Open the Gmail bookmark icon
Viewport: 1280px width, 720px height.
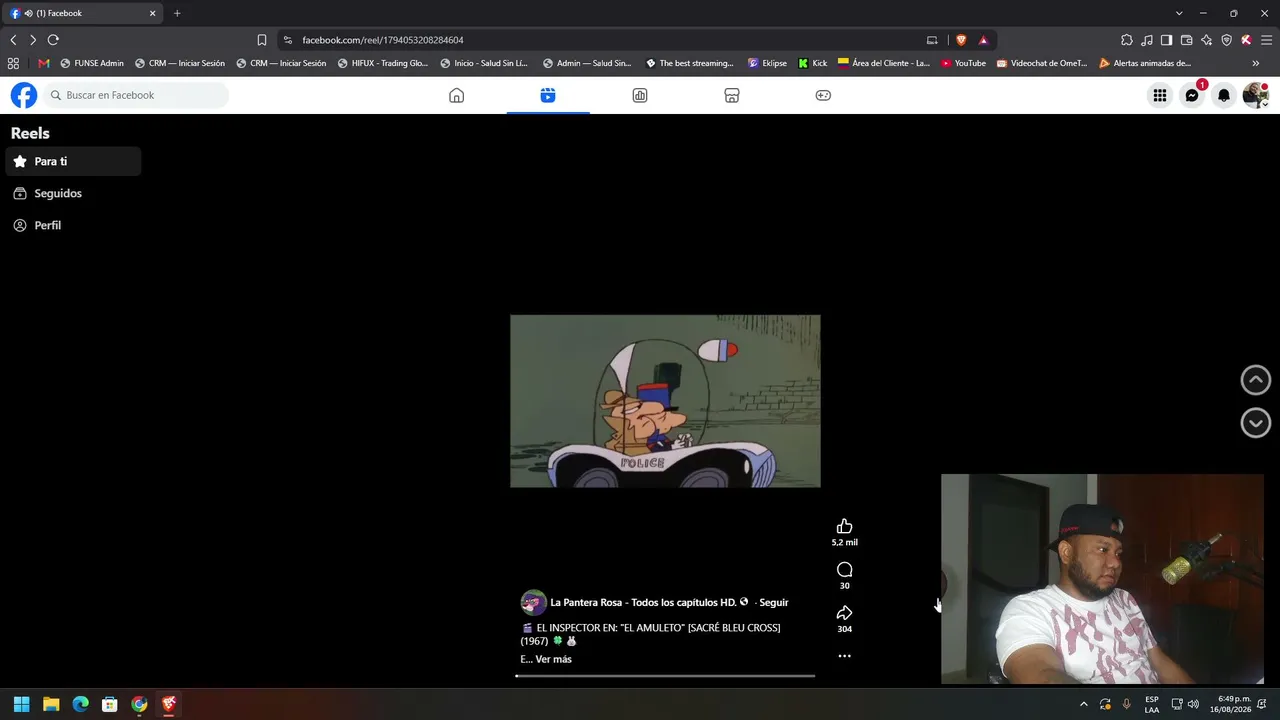43,63
